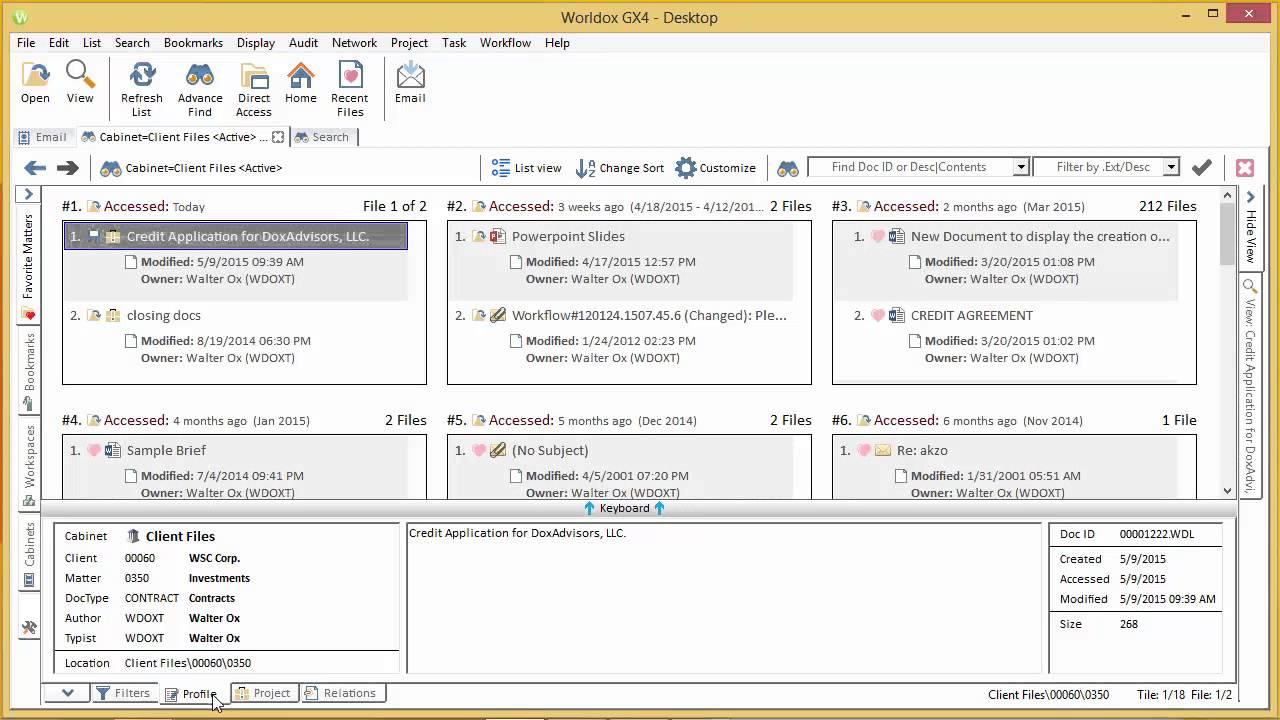This screenshot has height=720, width=1280.
Task: Collapse bottom panel with chevron button
Action: click(67, 693)
